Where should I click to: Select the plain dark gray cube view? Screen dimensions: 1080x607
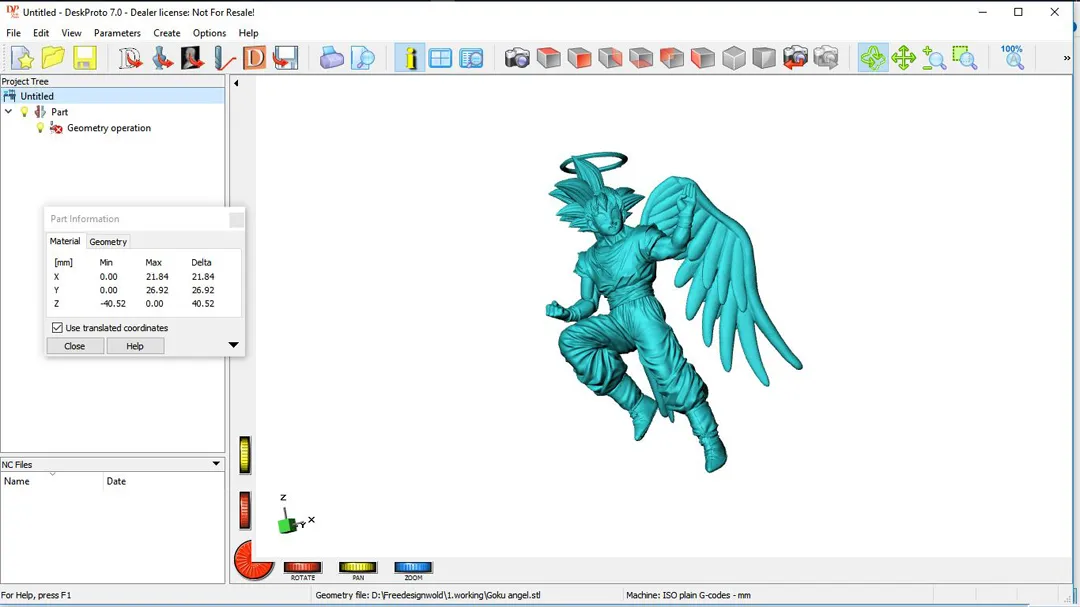coord(764,58)
